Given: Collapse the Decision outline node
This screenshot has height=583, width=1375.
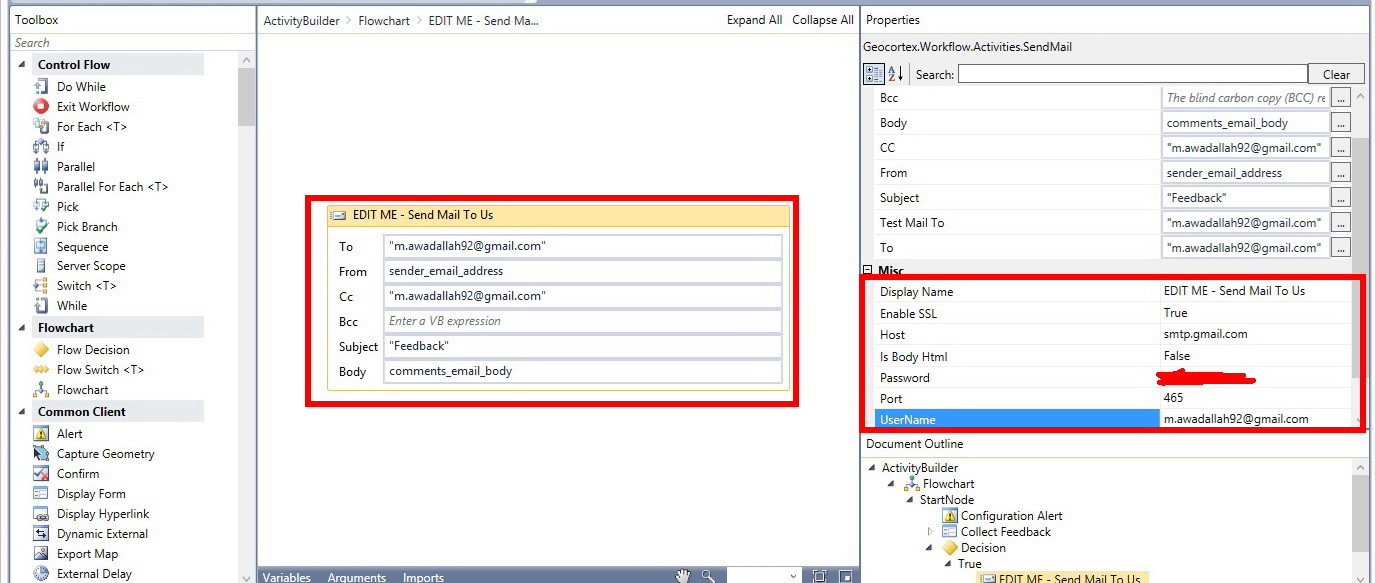Looking at the screenshot, I should pos(931,548).
